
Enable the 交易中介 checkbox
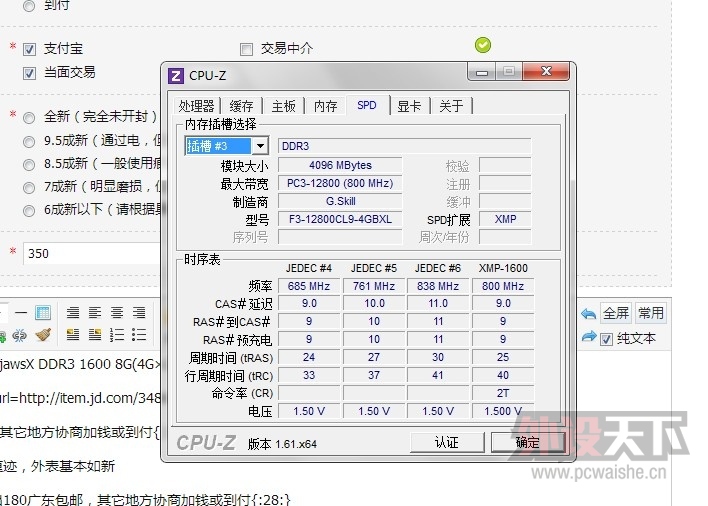point(246,49)
